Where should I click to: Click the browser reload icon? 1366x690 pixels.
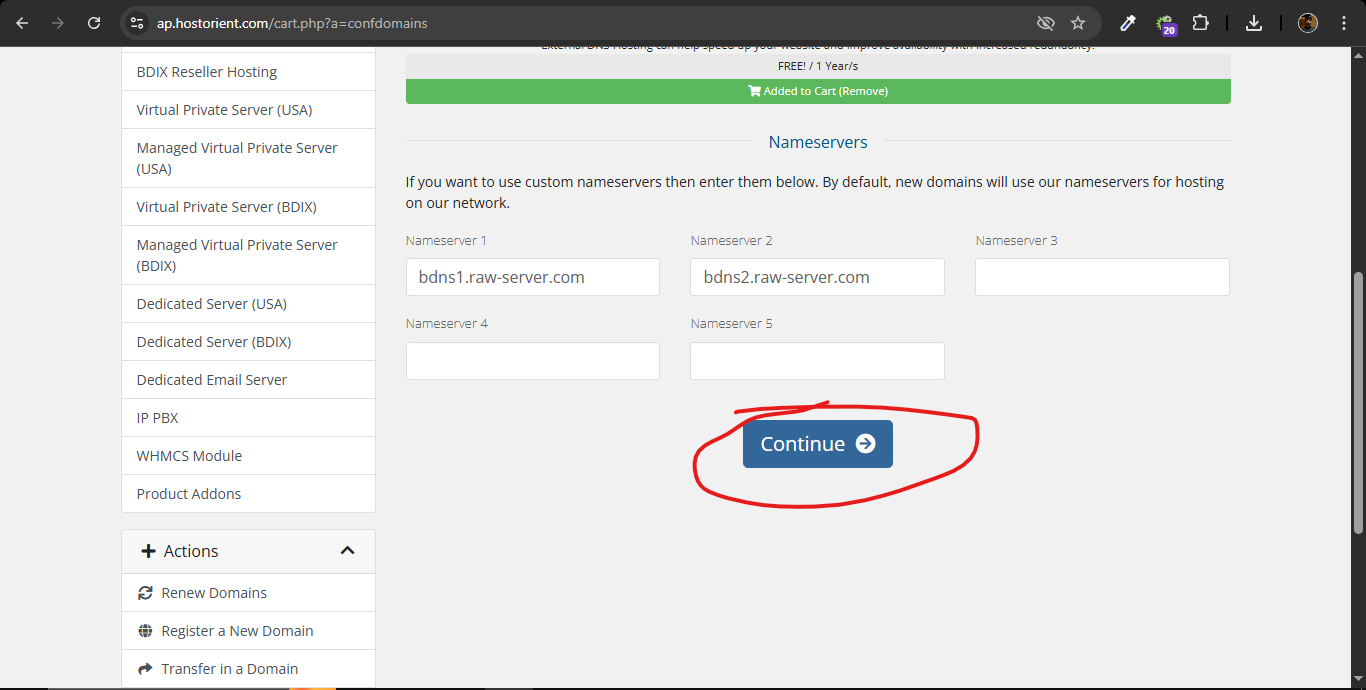(x=94, y=23)
